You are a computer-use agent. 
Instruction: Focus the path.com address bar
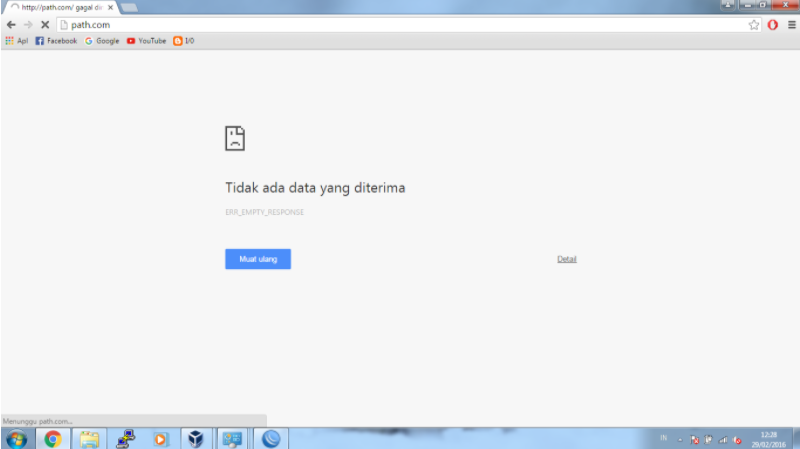coord(408,24)
